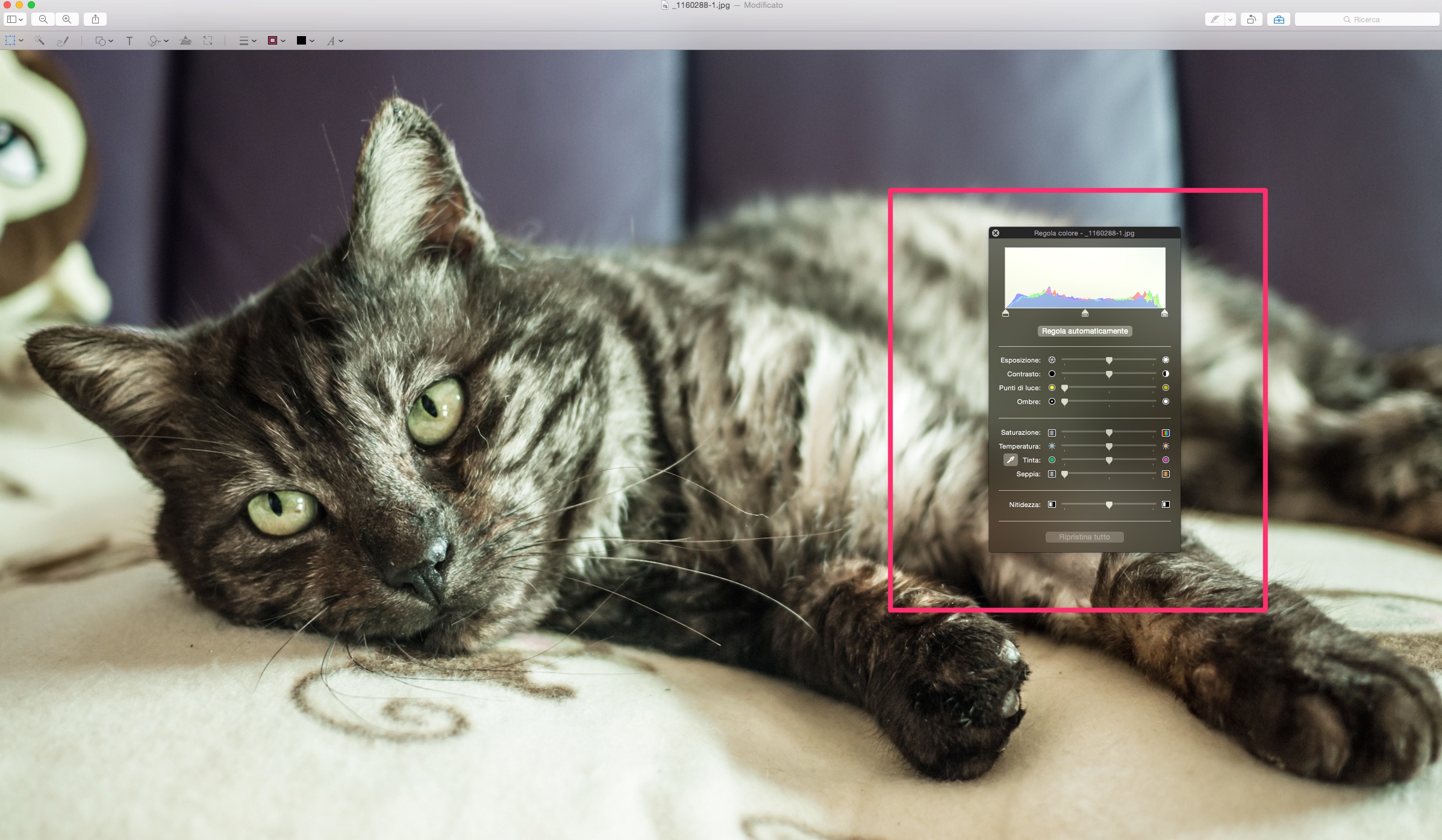Select the Instant Alpha magic wand tool
This screenshot has height=840, width=1442.
39,41
